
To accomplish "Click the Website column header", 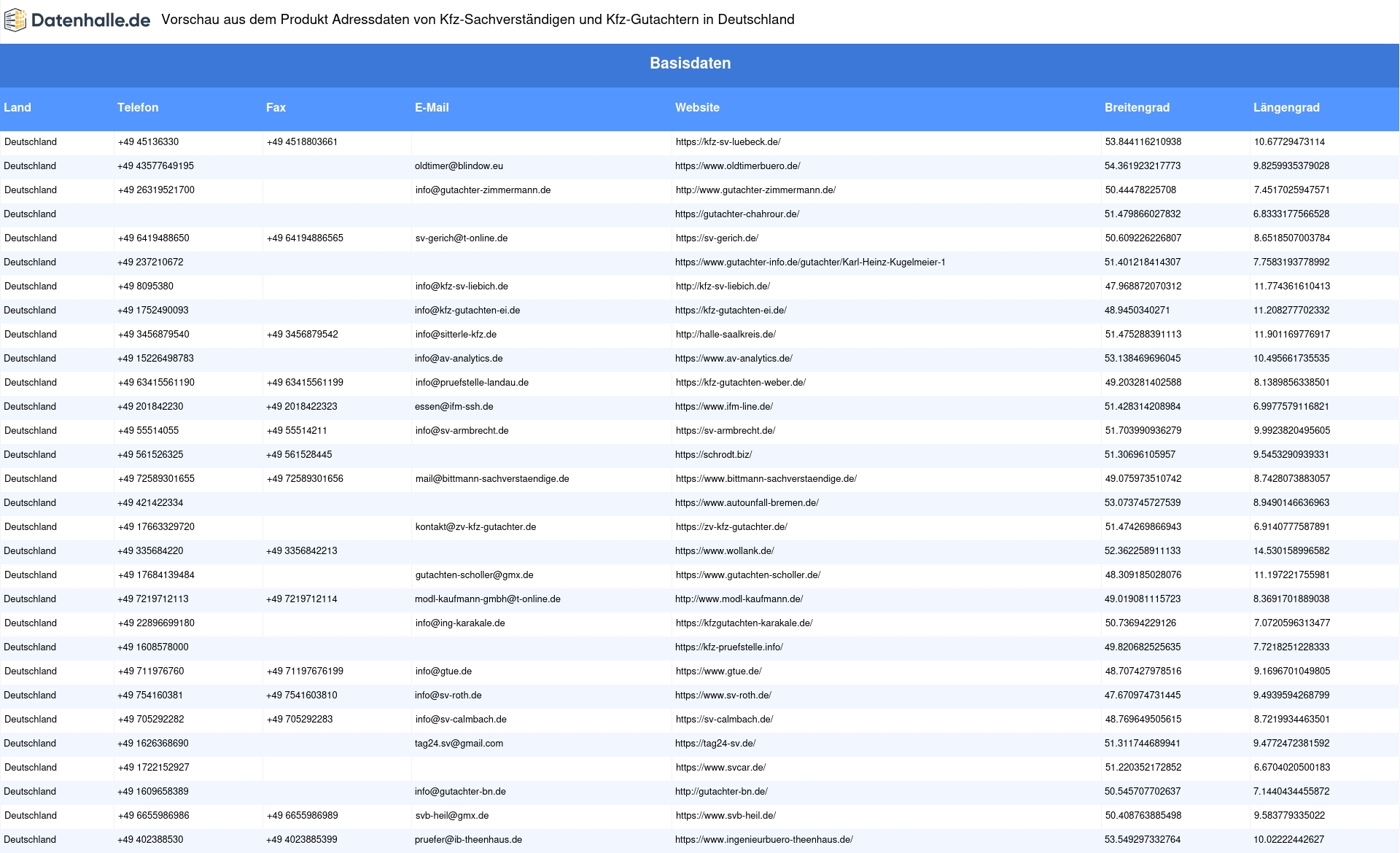I will [x=697, y=107].
